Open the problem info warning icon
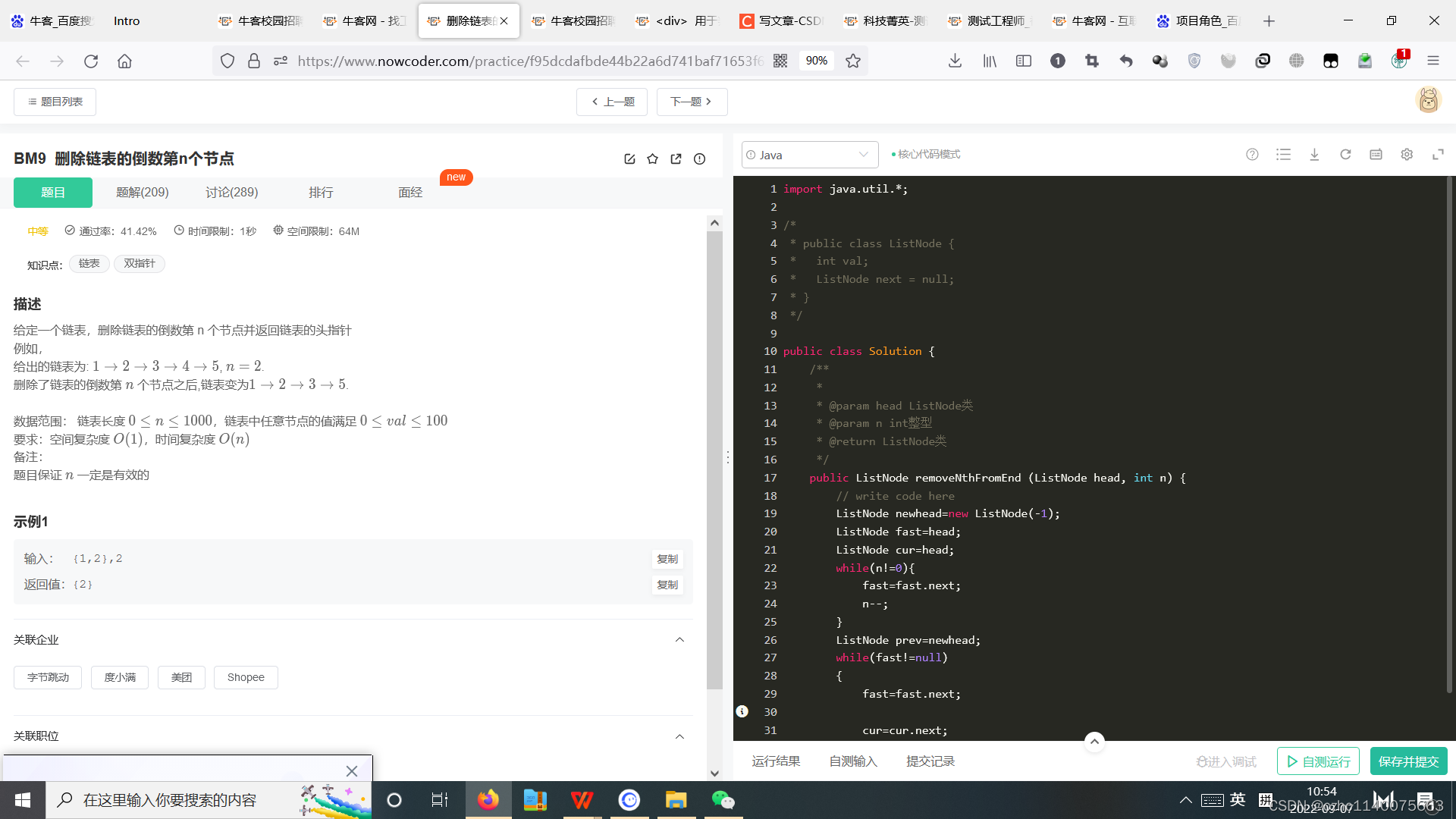This screenshot has height=819, width=1456. pyautogui.click(x=700, y=158)
